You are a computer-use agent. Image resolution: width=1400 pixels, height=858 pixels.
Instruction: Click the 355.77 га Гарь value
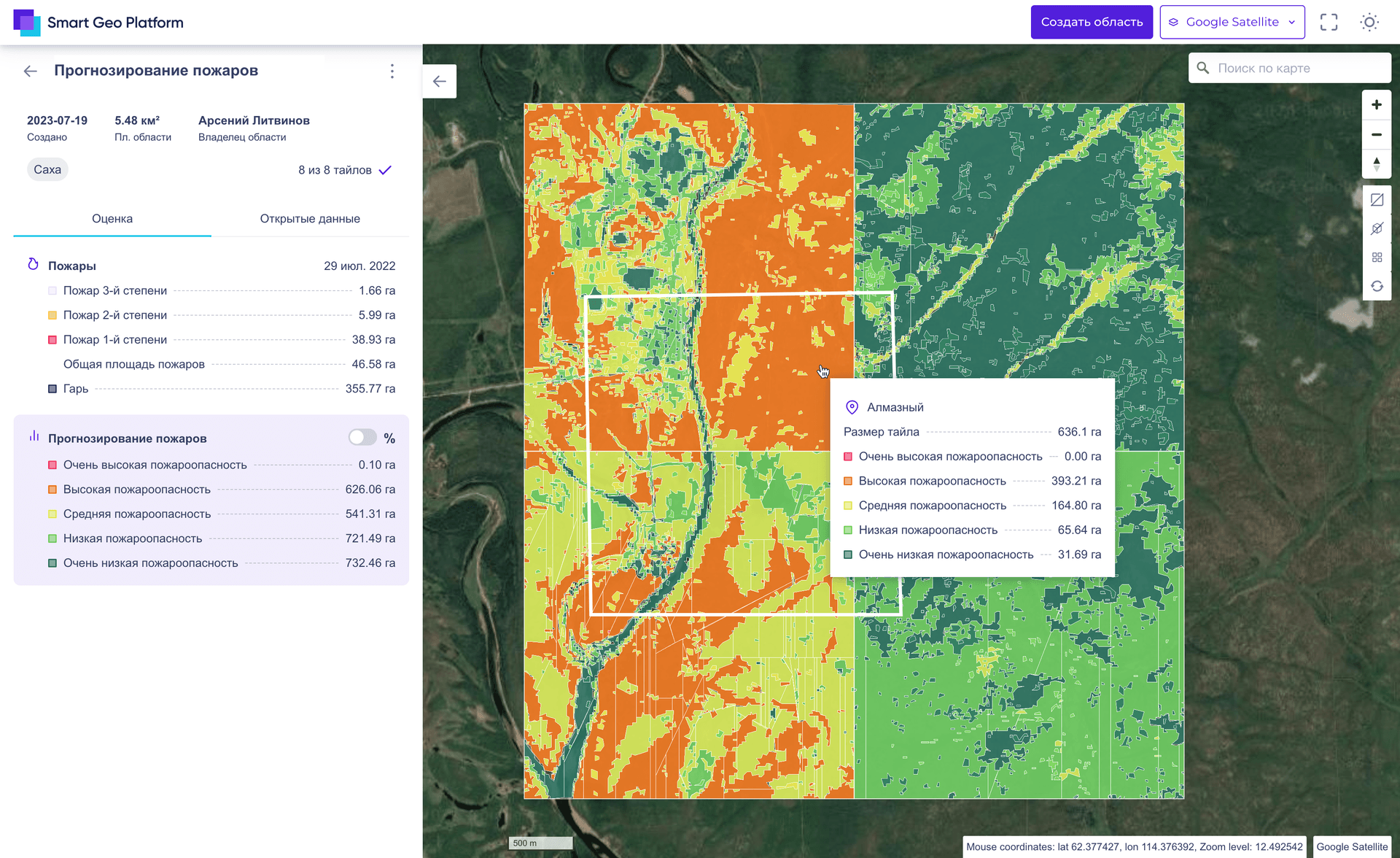coord(370,389)
